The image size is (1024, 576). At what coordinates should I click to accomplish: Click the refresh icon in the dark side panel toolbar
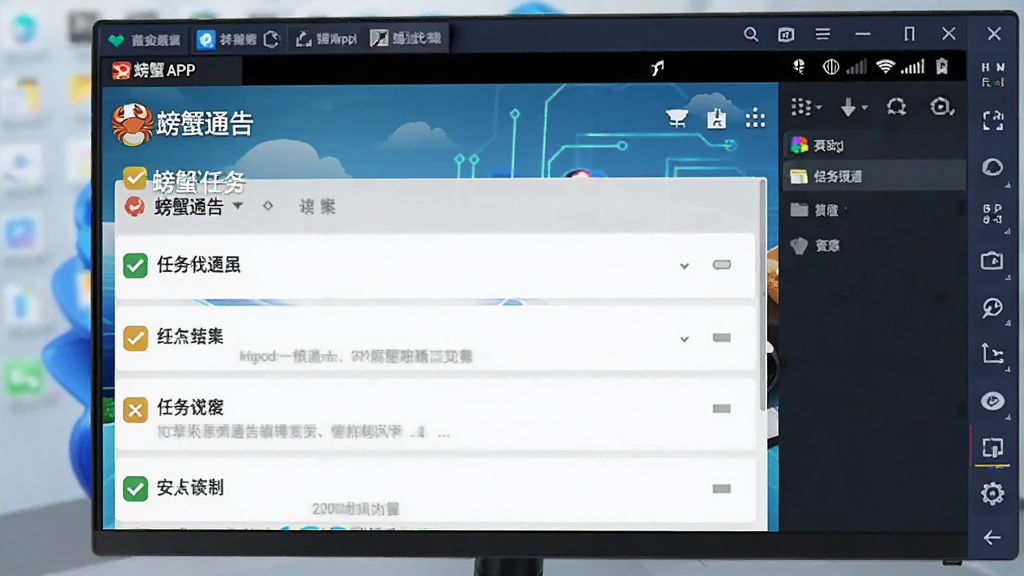(x=896, y=106)
